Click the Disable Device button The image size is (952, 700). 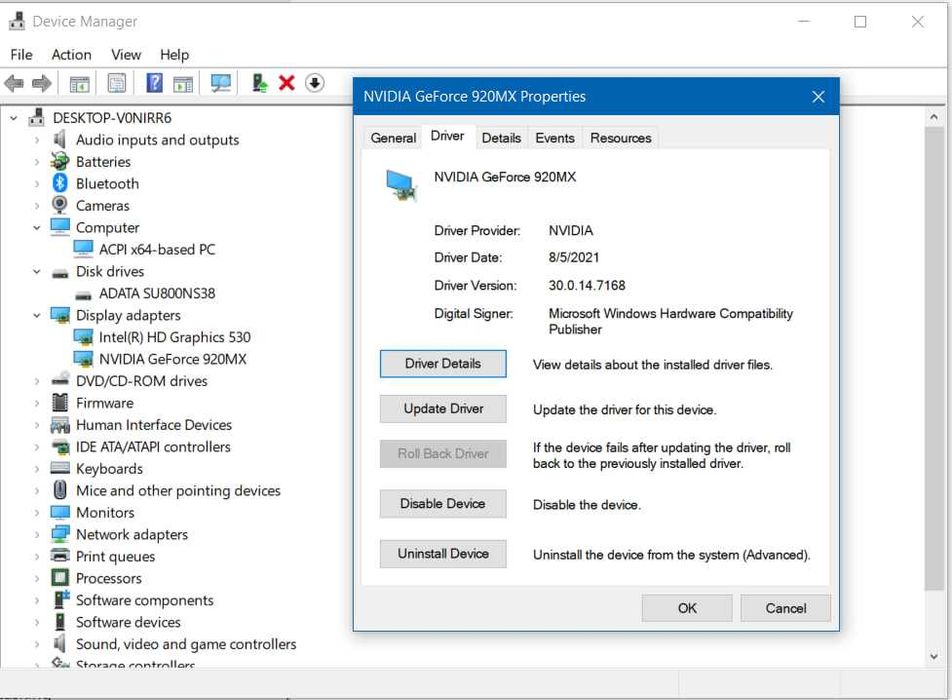point(443,503)
